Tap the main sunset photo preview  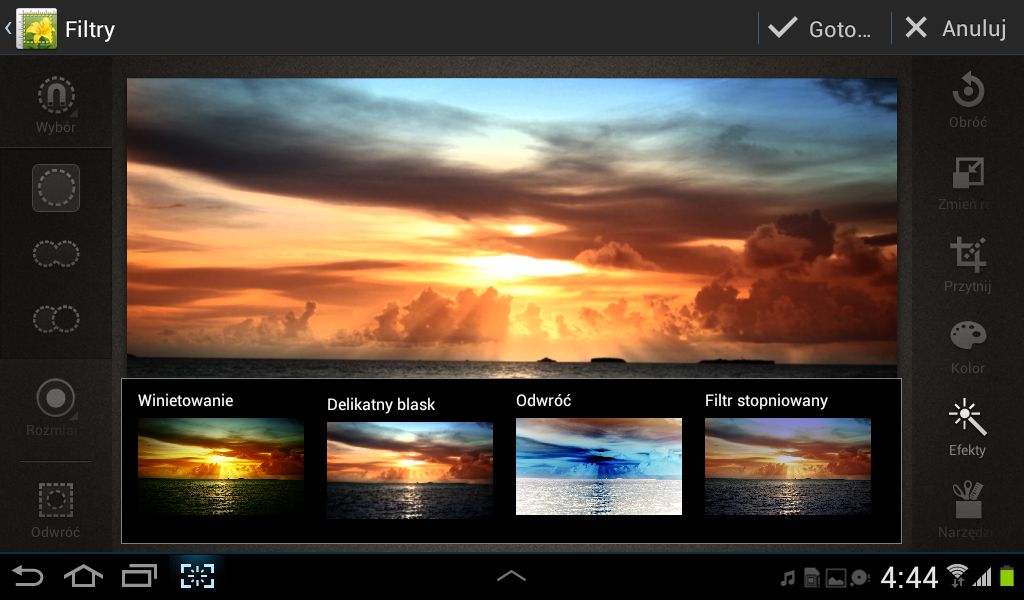click(x=511, y=228)
